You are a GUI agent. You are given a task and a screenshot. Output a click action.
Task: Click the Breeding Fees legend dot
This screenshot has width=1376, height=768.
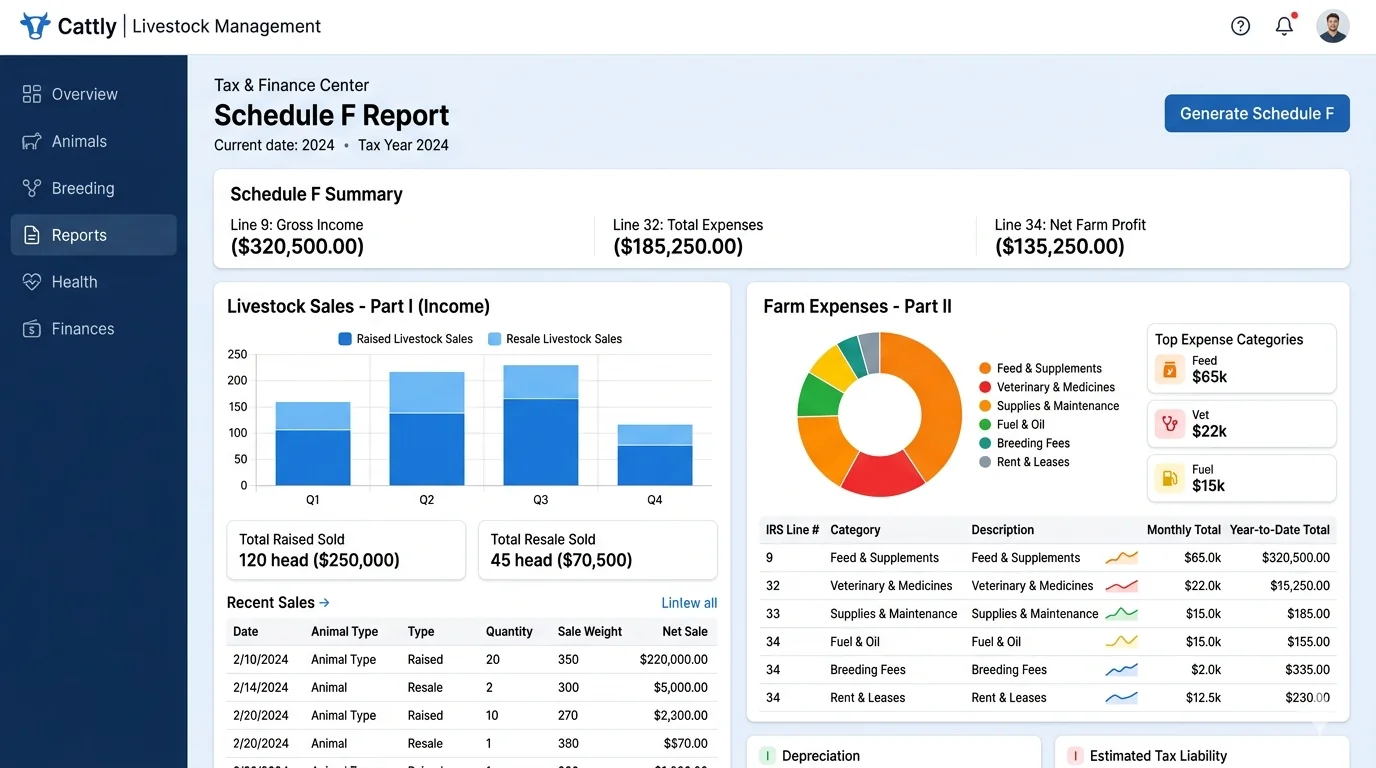click(x=985, y=443)
